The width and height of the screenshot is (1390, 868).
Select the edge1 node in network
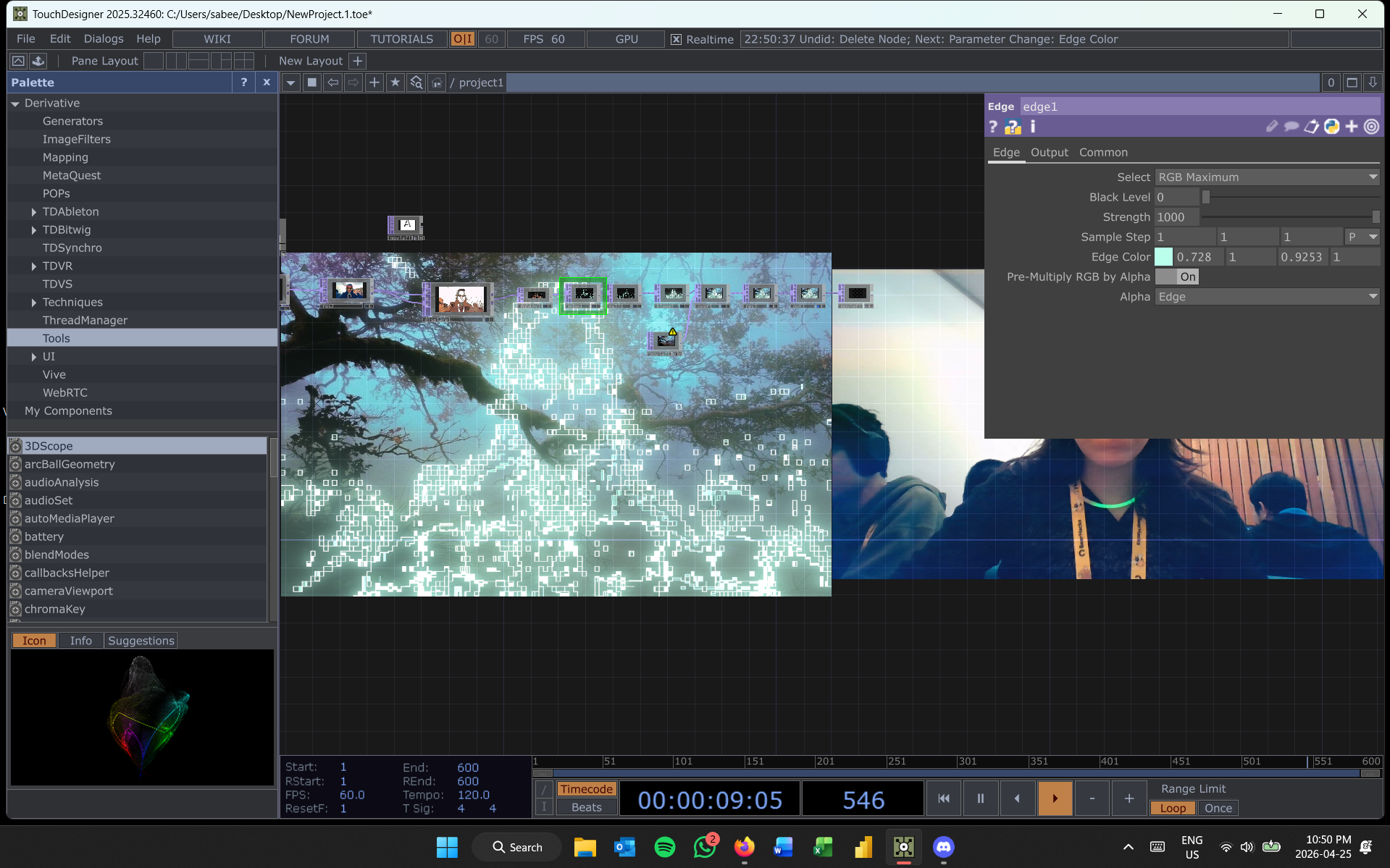(583, 294)
